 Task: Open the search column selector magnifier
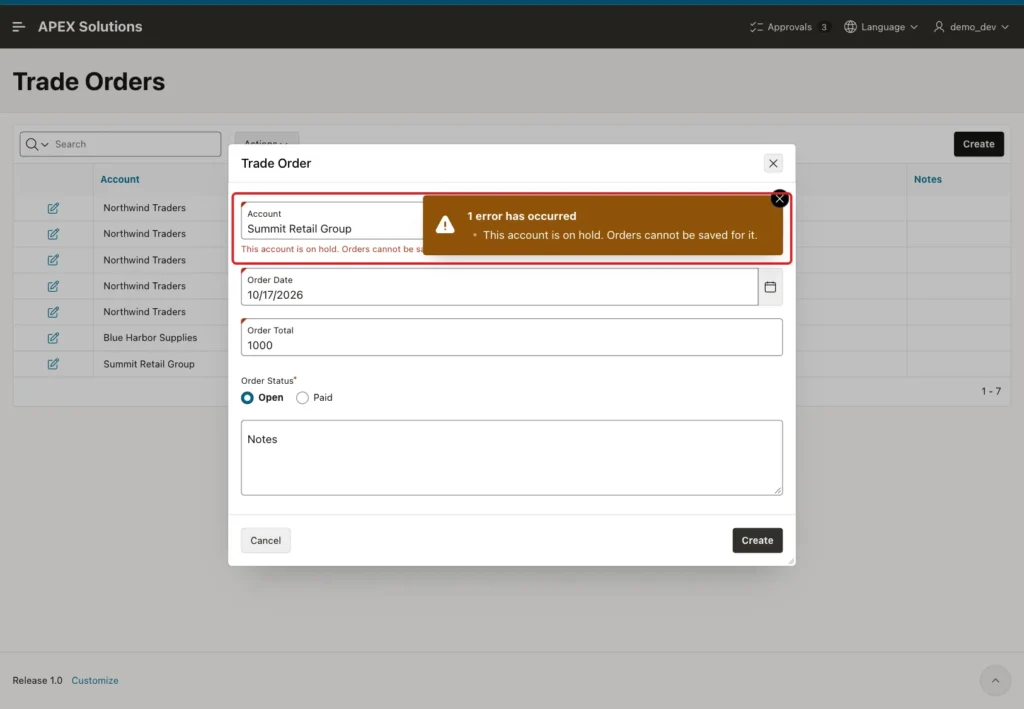point(37,144)
